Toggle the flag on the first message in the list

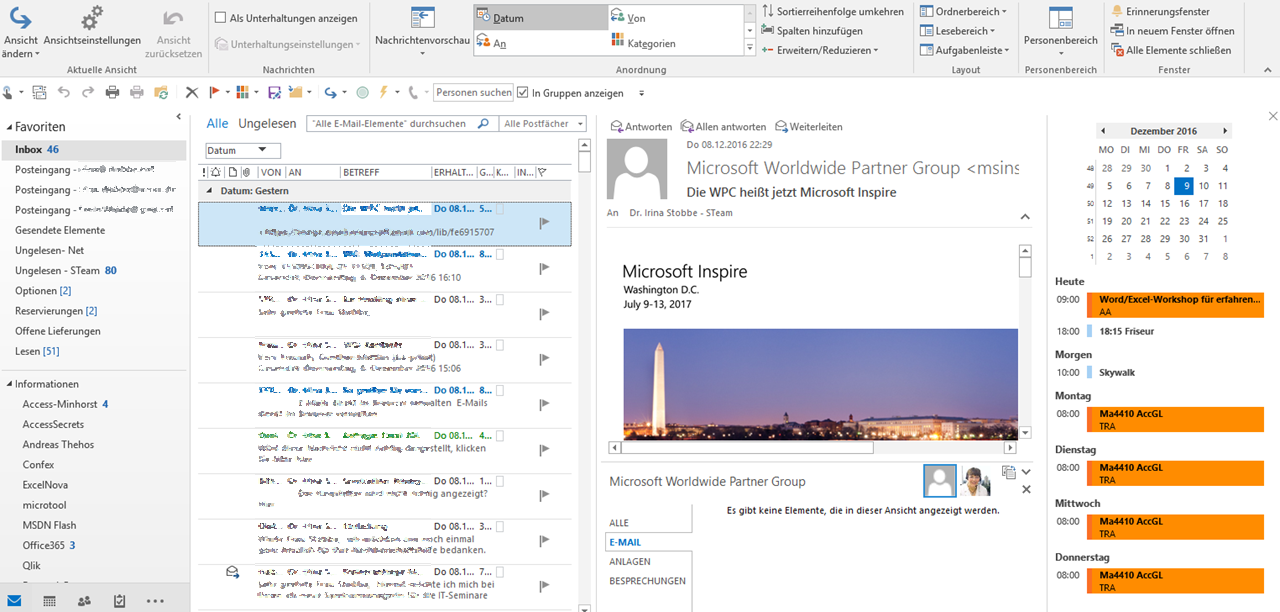coord(545,222)
